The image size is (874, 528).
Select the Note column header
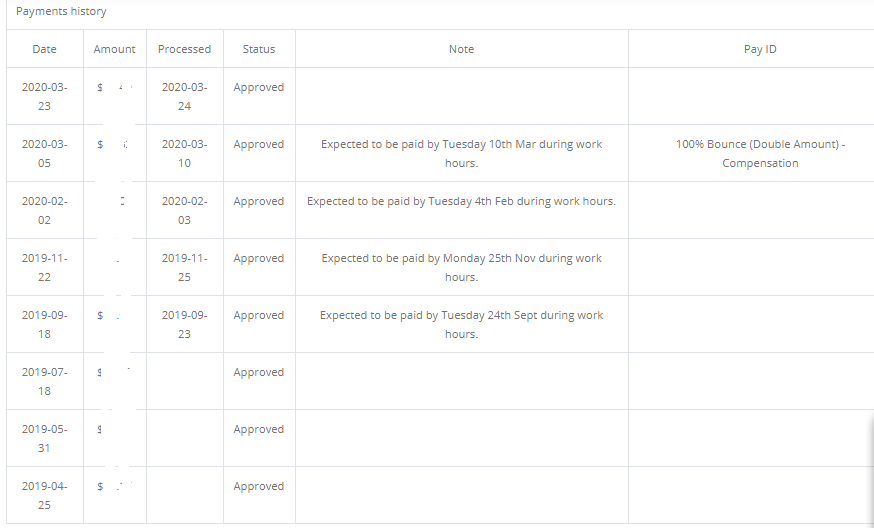pyautogui.click(x=461, y=49)
